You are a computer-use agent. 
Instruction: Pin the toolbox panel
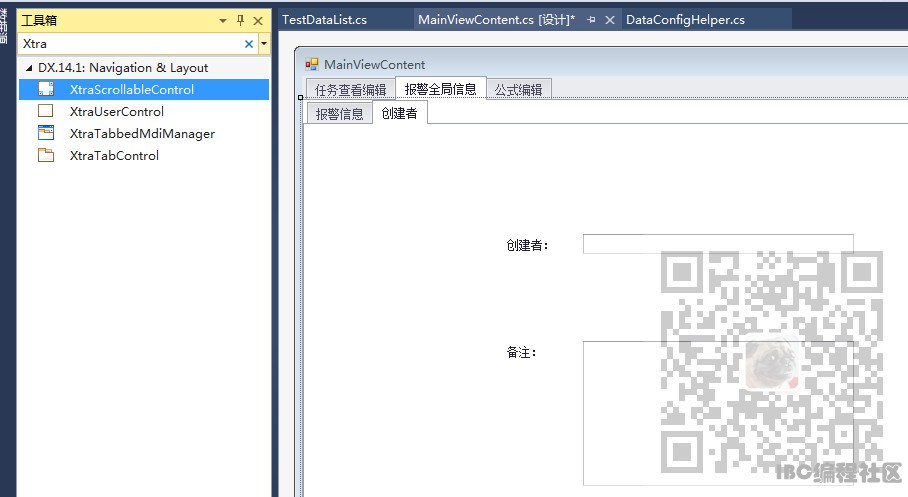[241, 20]
